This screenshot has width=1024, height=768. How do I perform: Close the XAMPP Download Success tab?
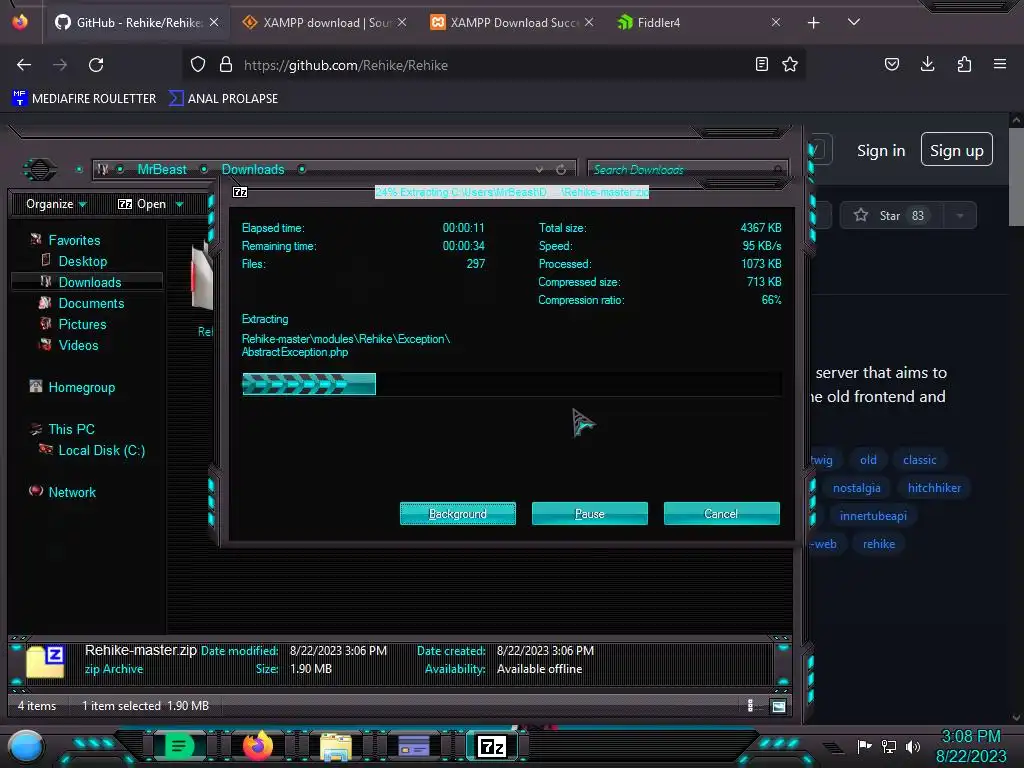coord(589,22)
